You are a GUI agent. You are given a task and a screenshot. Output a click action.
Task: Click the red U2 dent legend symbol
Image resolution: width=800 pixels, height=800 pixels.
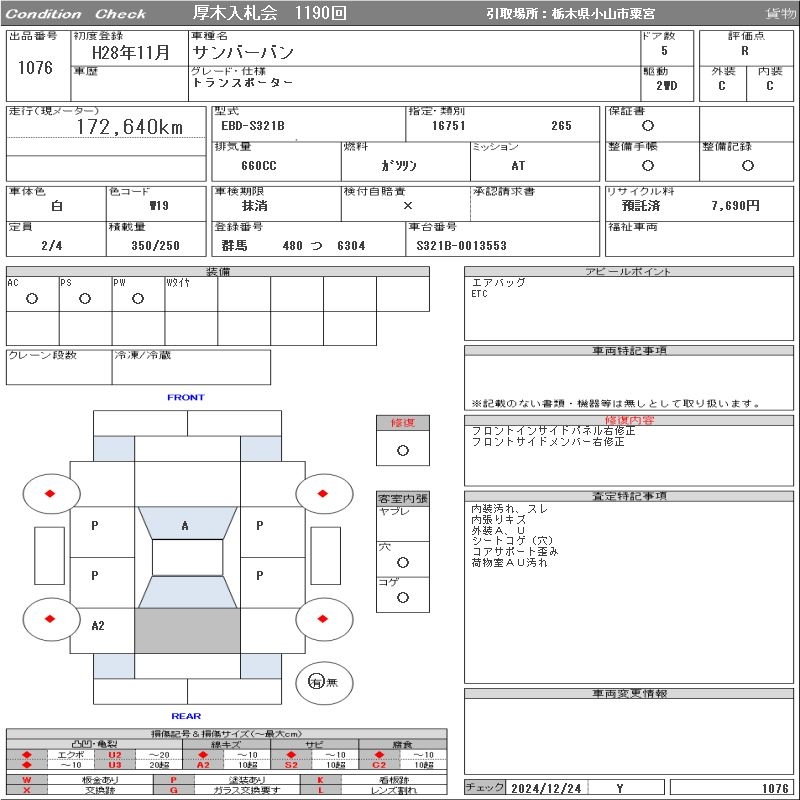click(x=114, y=754)
